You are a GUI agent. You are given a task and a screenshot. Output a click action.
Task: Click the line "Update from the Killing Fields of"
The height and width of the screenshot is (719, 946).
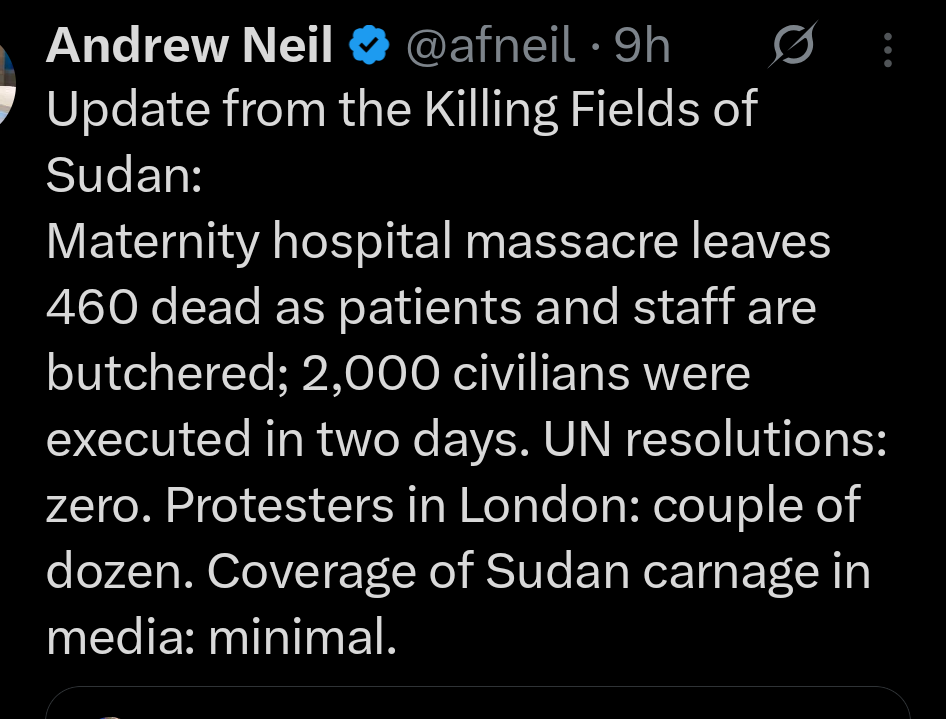(x=401, y=109)
